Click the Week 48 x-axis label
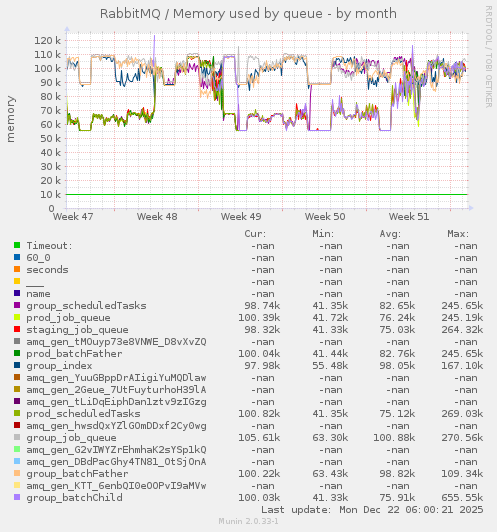This screenshot has height=532, width=497. [x=157, y=216]
